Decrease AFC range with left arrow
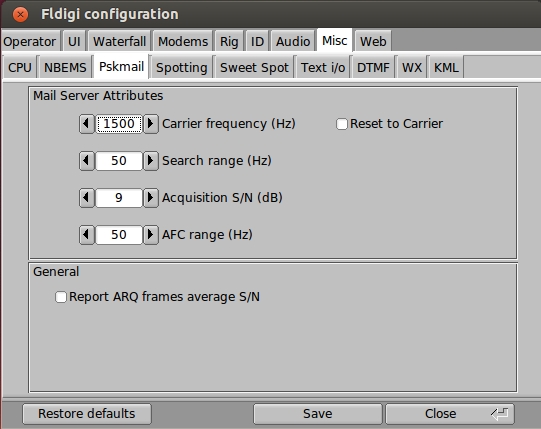541x429 pixels. point(87,235)
